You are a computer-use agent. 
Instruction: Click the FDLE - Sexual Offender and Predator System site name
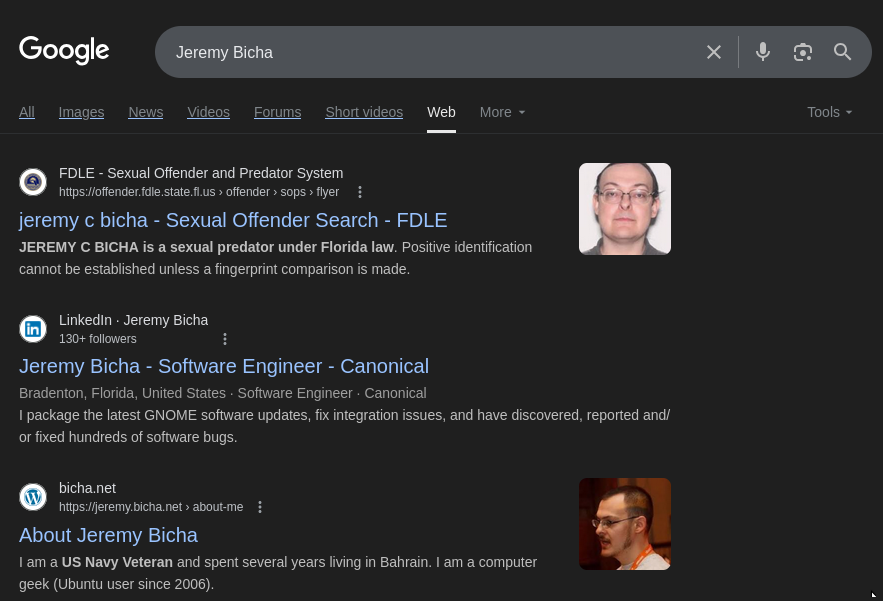(x=201, y=173)
